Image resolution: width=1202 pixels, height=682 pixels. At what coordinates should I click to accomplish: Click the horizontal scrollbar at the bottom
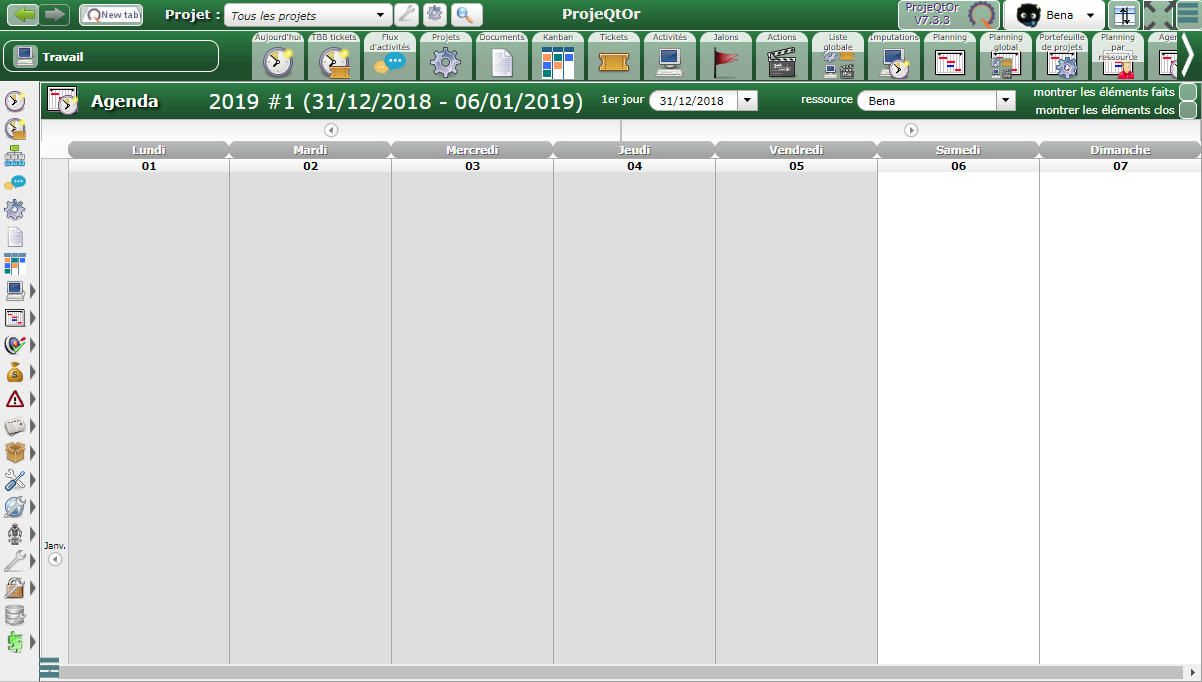click(620, 672)
